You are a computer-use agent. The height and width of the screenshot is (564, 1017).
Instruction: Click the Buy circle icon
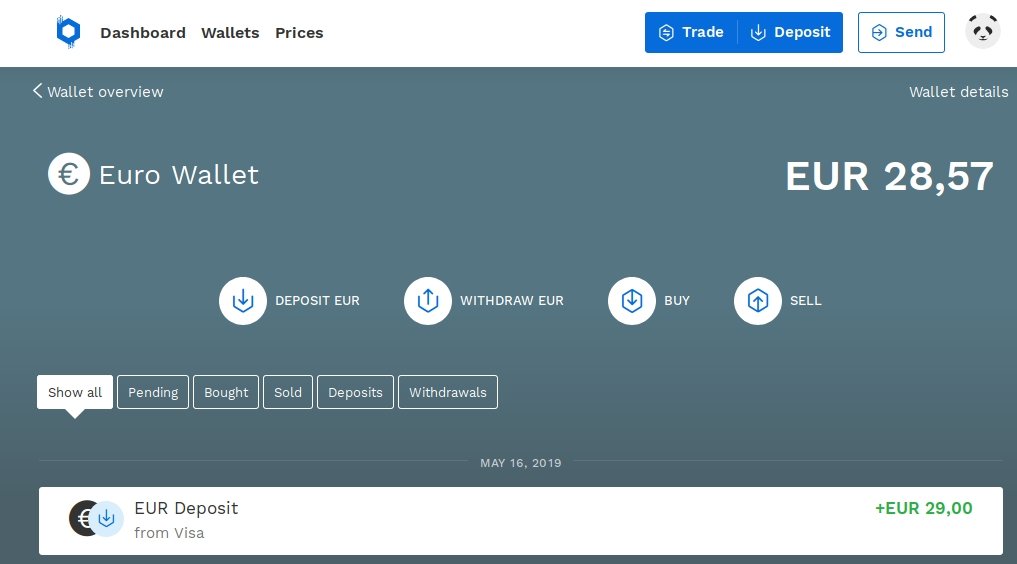(632, 301)
